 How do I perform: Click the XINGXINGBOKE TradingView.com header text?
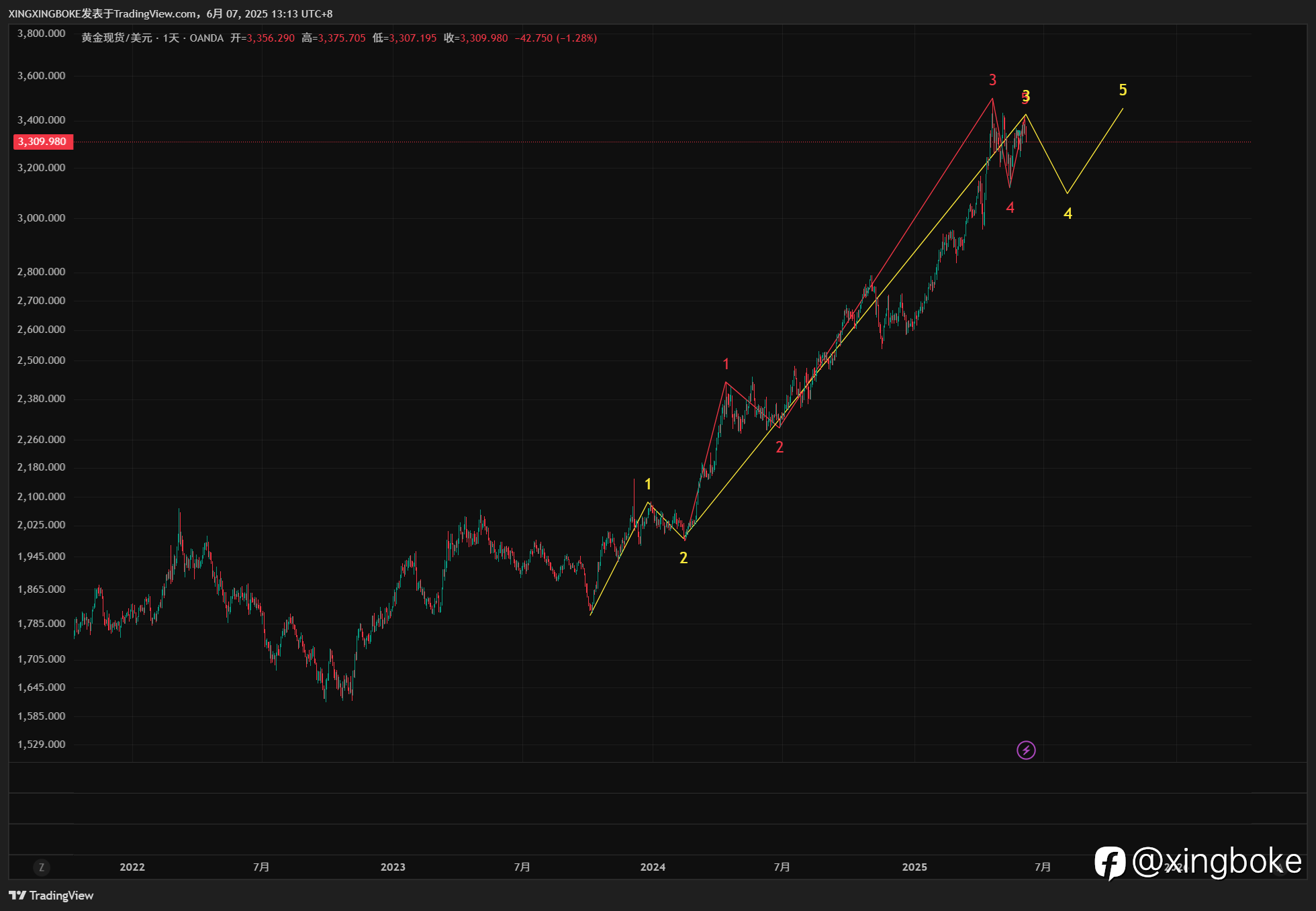tap(171, 13)
